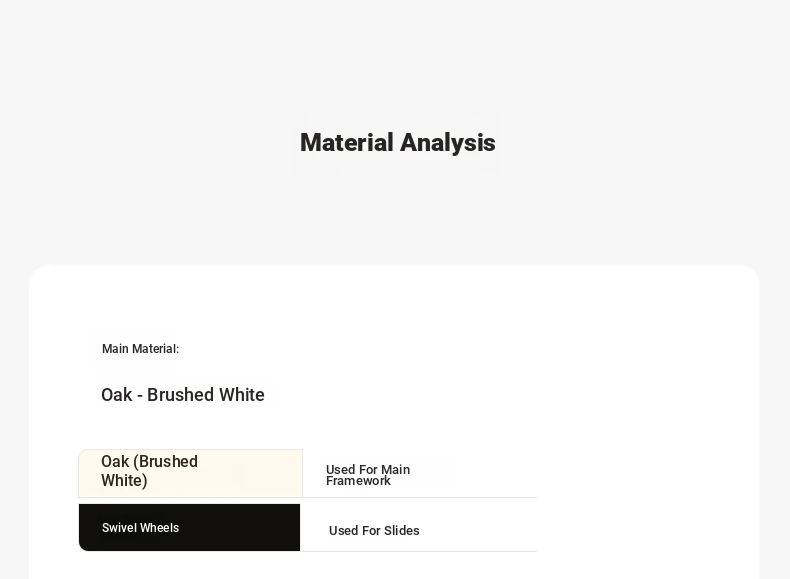Choose the black Swivel Wheels swatch
The image size is (790, 579).
[x=189, y=528]
